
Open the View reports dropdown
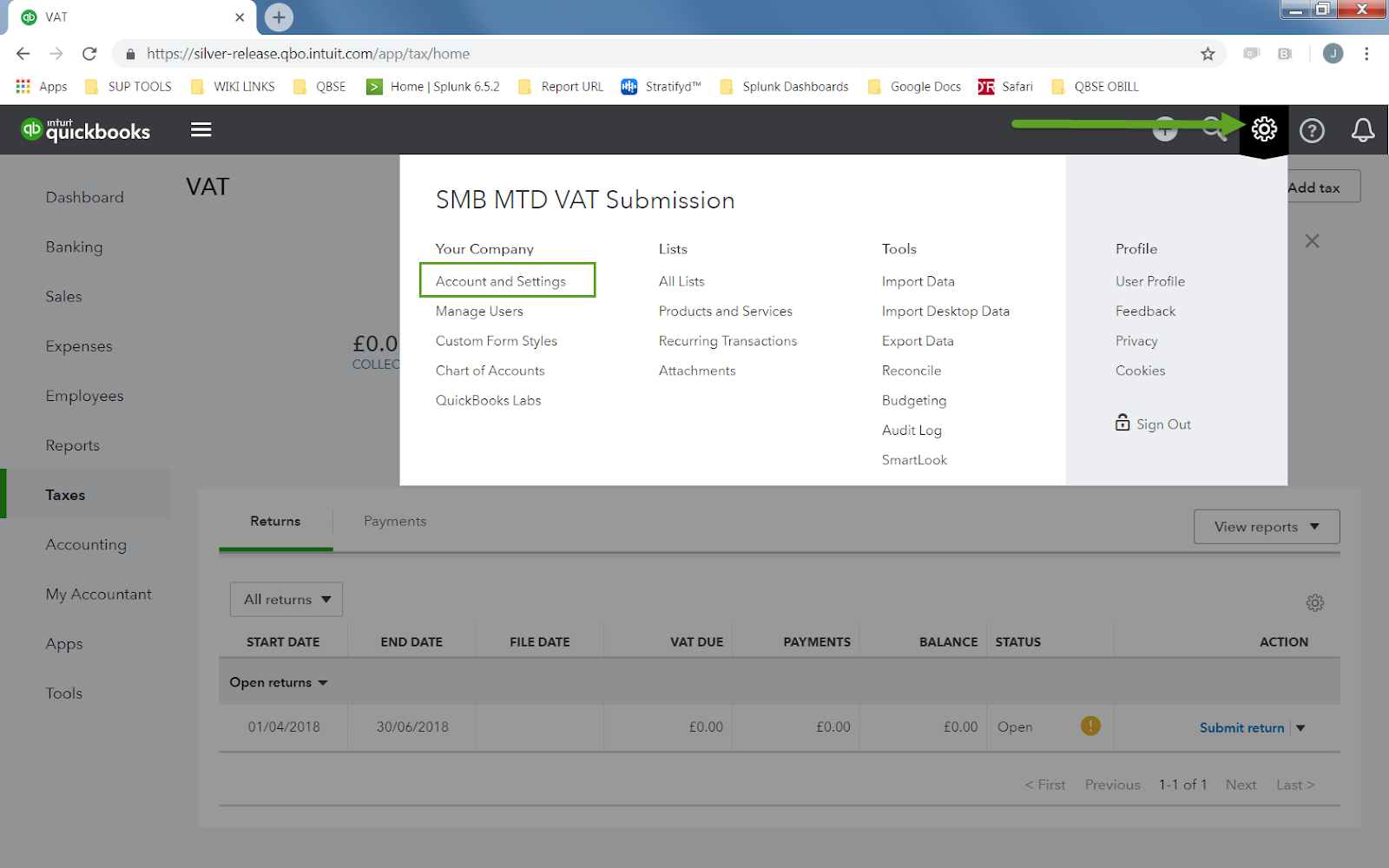point(1267,527)
